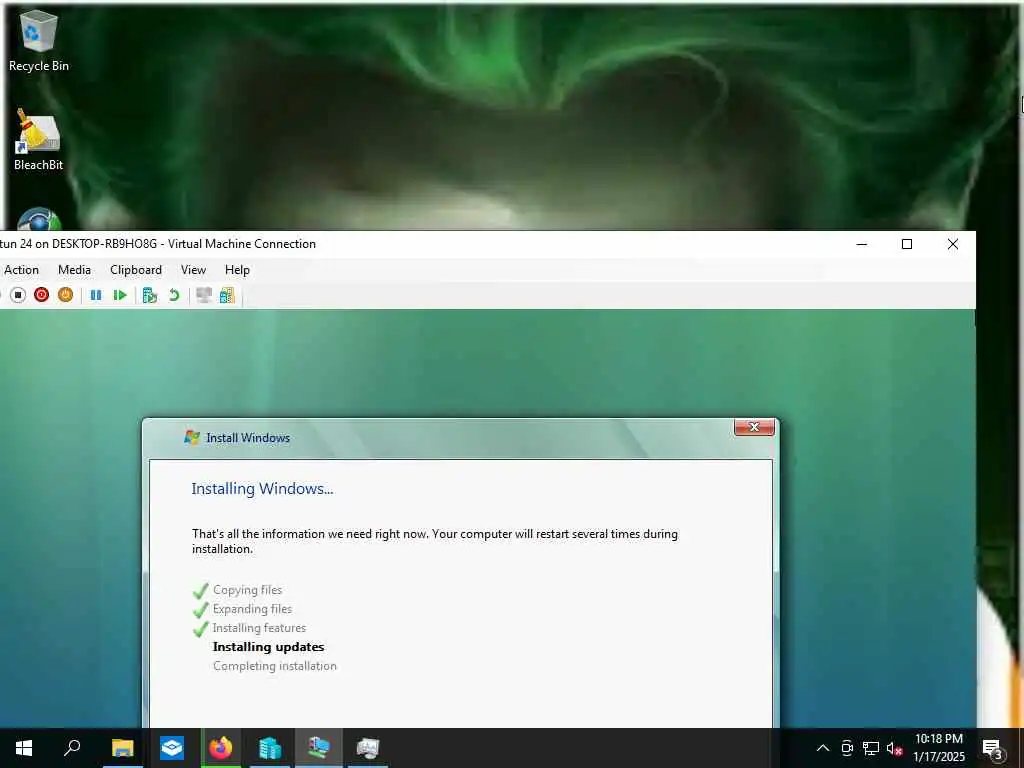Pause the virtual machine from toolbar
Viewport: 1024px width, 768px height.
click(96, 295)
